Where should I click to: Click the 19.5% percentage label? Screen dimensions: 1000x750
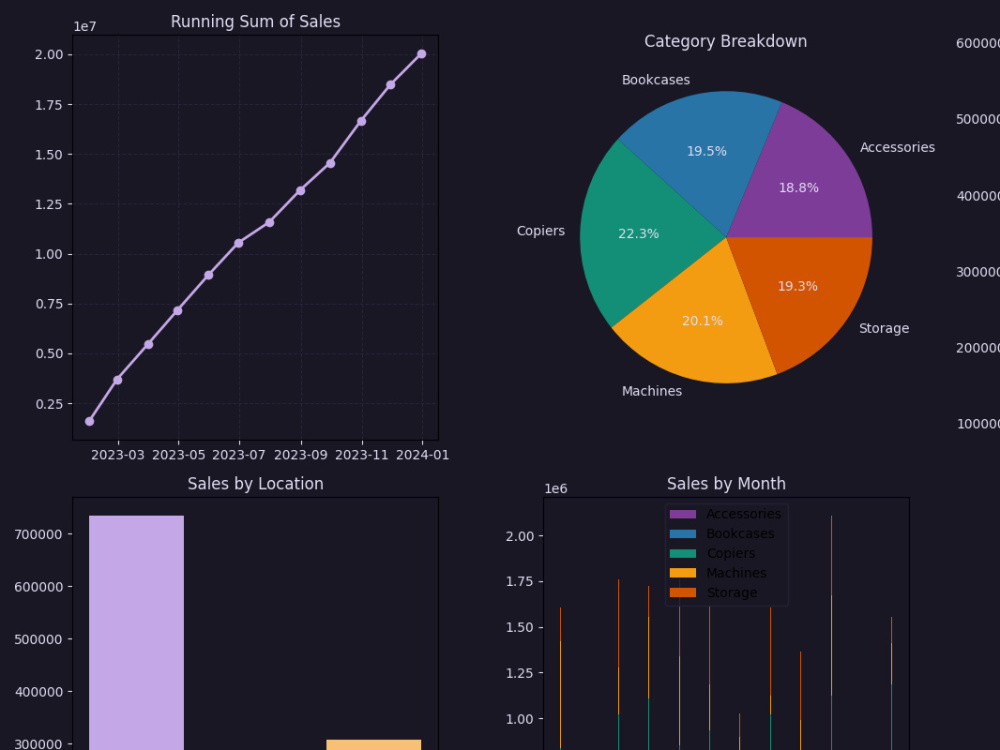(x=707, y=151)
